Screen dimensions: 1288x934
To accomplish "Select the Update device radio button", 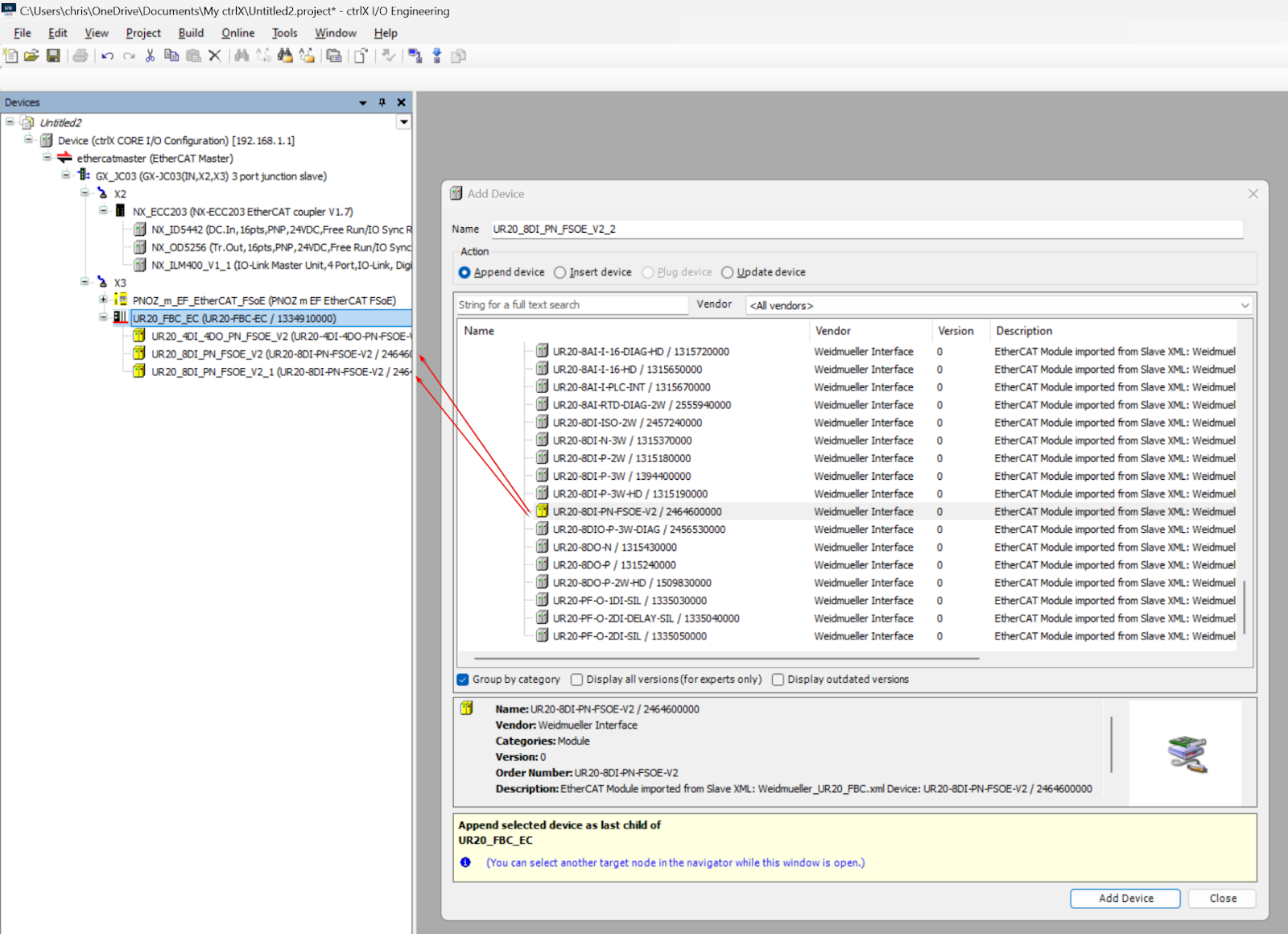I will [728, 272].
